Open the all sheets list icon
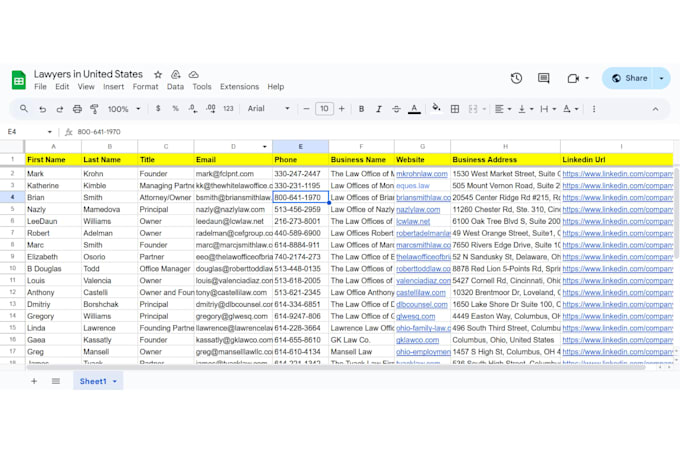Screen dimensions: 680x453 56,381
